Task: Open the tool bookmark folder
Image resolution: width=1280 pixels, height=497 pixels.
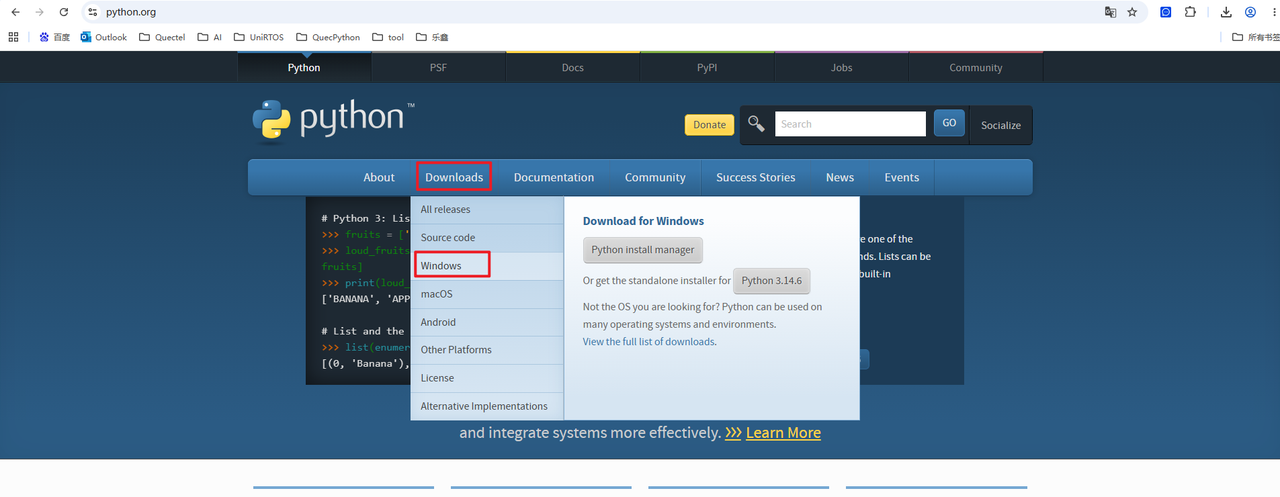Action: [388, 37]
